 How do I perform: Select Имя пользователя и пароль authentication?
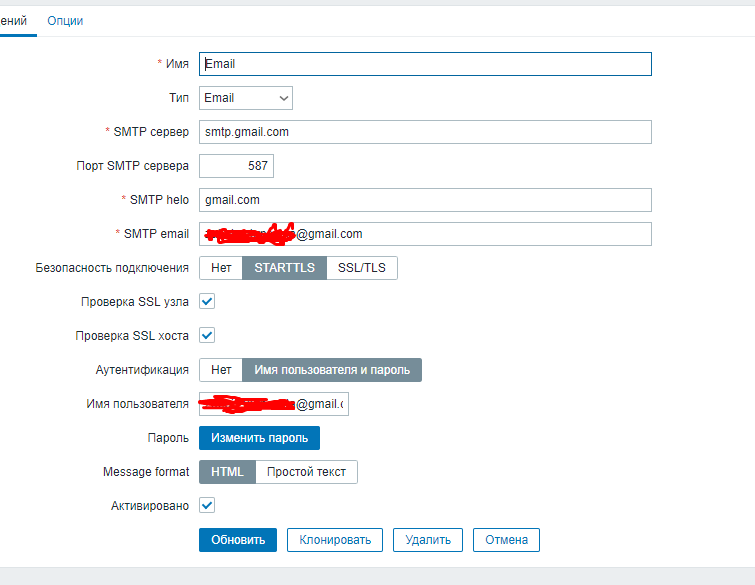332,370
